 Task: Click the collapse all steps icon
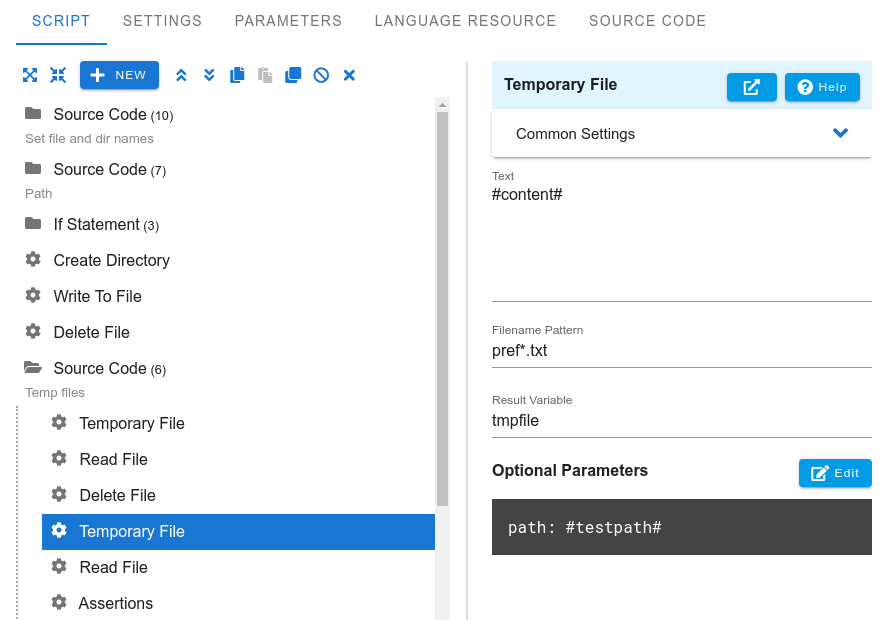click(x=58, y=75)
